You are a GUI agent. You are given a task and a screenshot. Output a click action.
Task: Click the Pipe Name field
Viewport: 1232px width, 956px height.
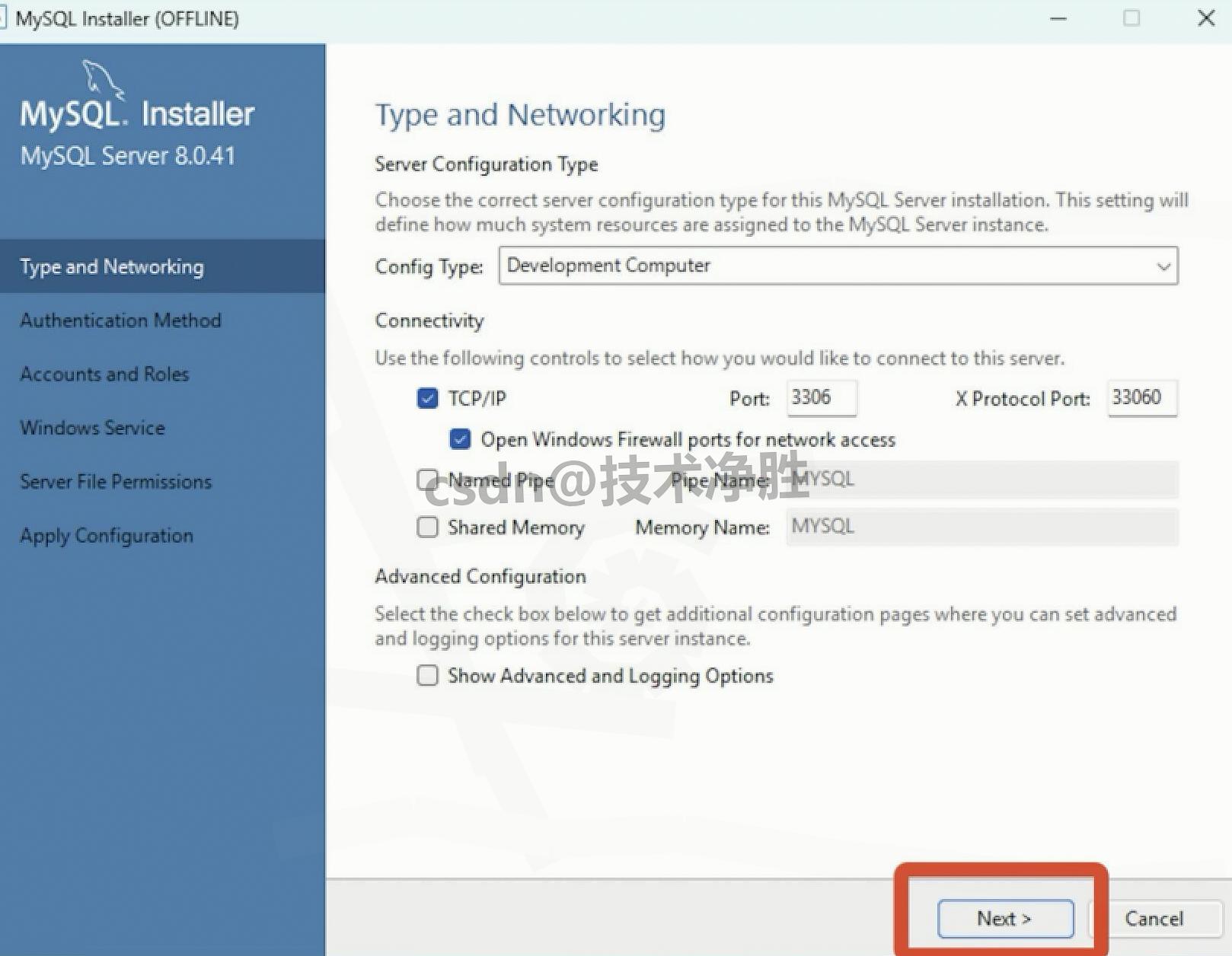(982, 480)
